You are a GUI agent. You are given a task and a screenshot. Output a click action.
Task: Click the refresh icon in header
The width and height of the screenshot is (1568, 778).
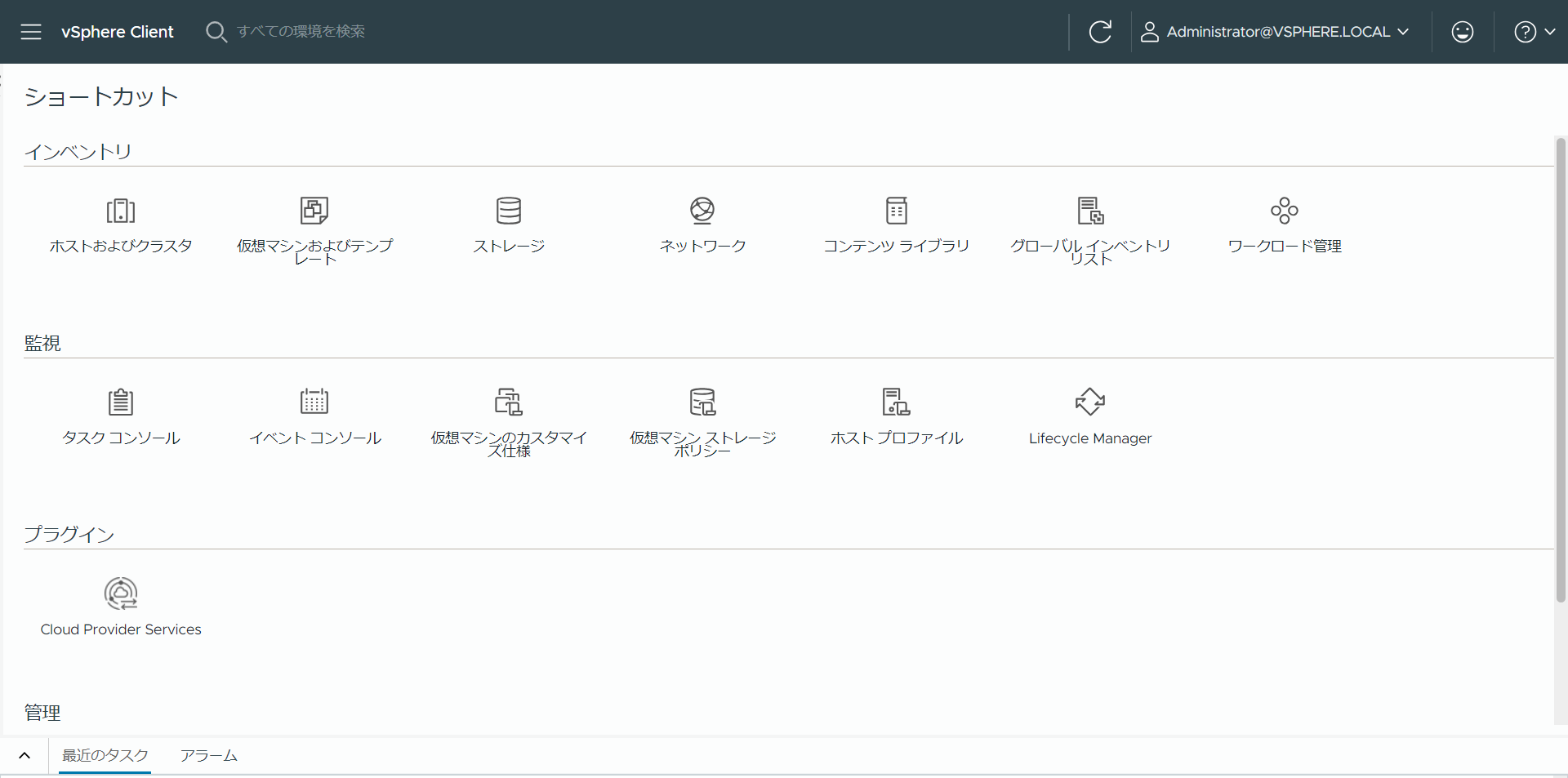(1100, 32)
